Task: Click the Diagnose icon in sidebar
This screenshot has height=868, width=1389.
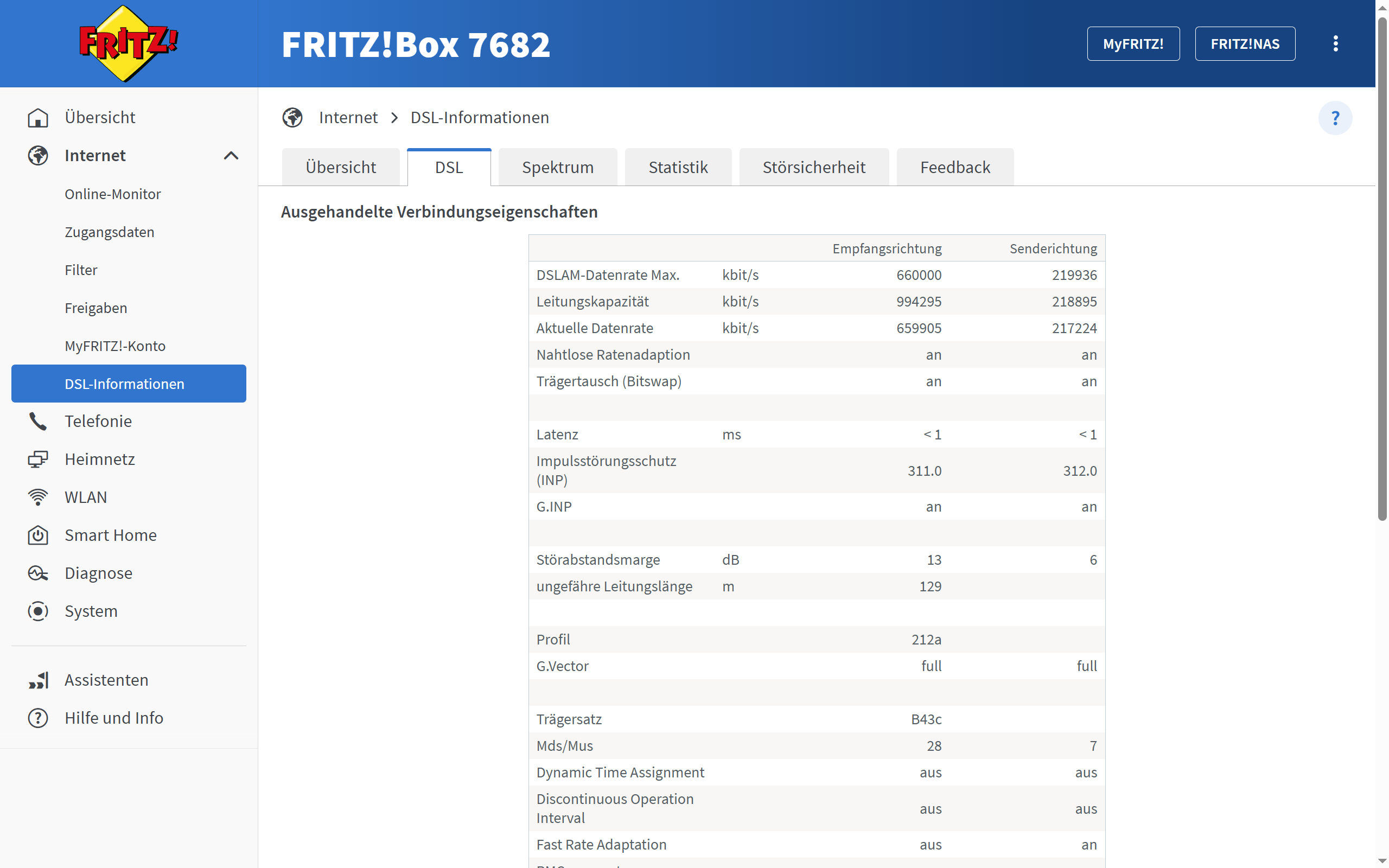Action: (x=38, y=573)
